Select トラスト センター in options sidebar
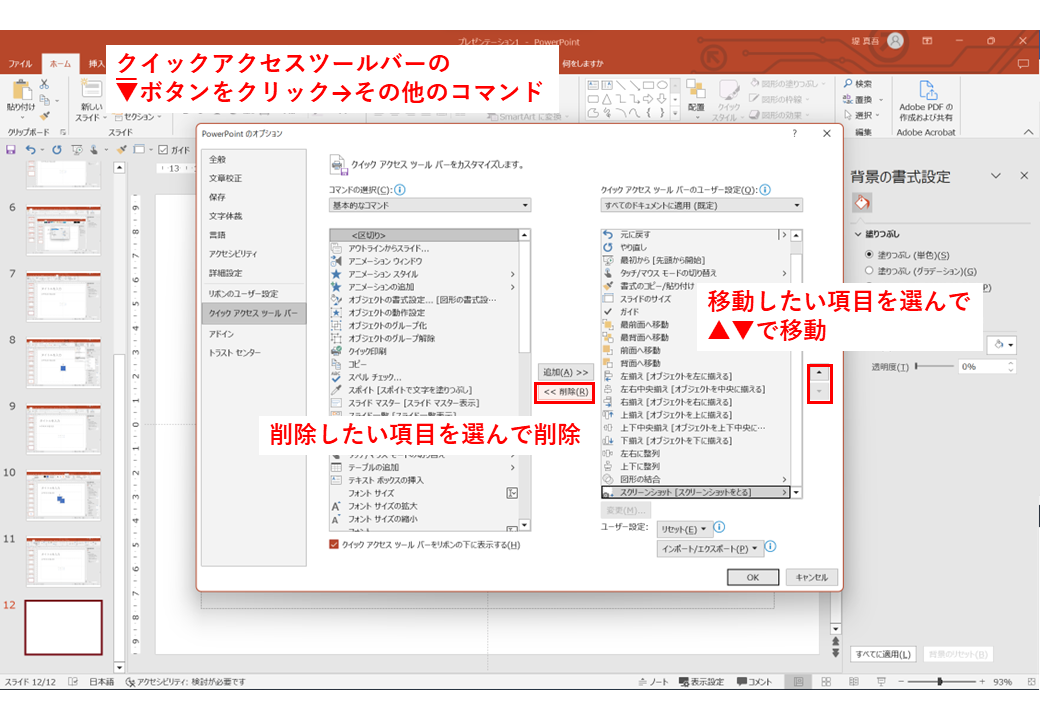 pyautogui.click(x=253, y=353)
